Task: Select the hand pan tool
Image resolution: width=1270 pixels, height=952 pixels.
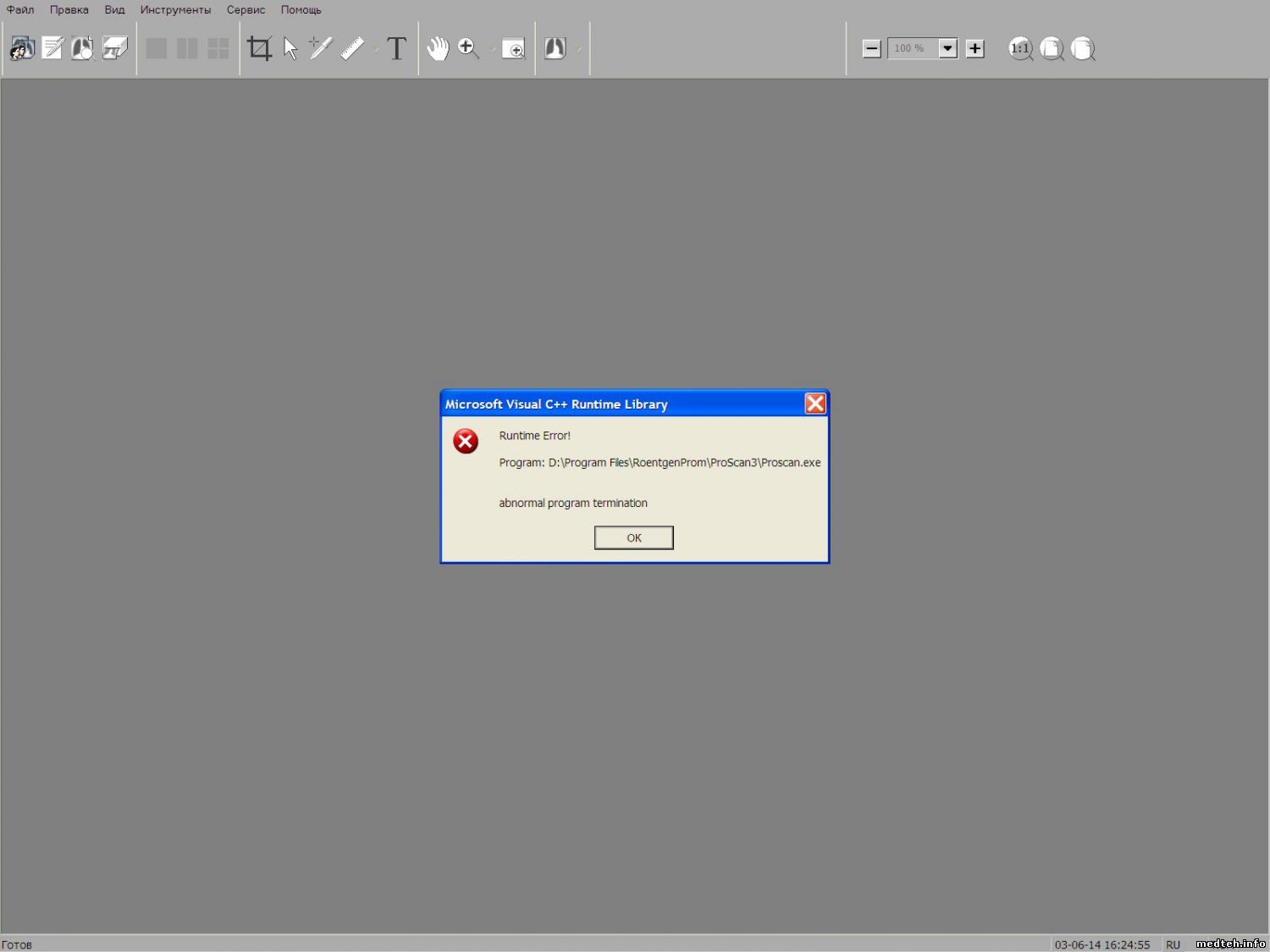Action: tap(437, 48)
